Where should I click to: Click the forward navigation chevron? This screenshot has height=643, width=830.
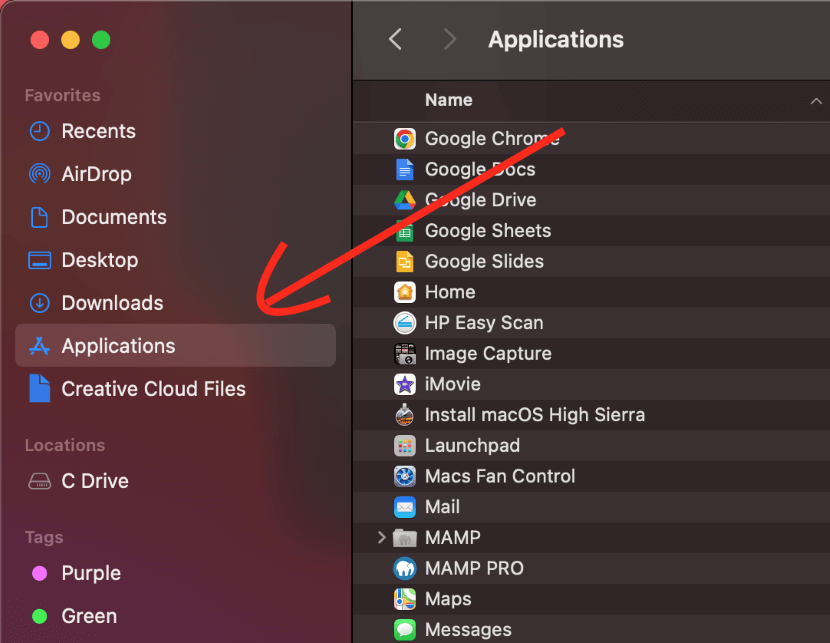tap(449, 39)
